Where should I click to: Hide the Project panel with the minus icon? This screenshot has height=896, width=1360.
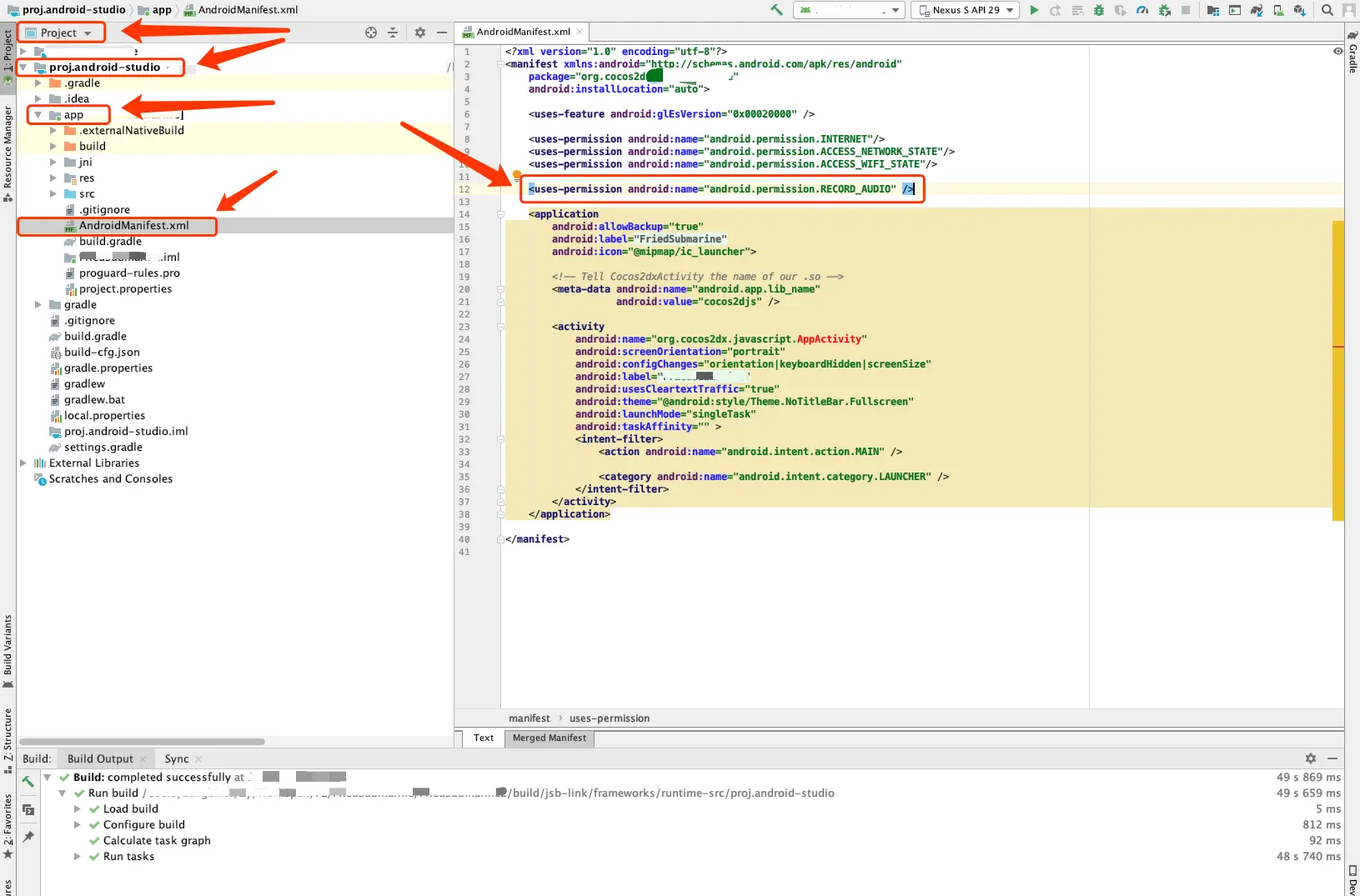click(x=442, y=33)
